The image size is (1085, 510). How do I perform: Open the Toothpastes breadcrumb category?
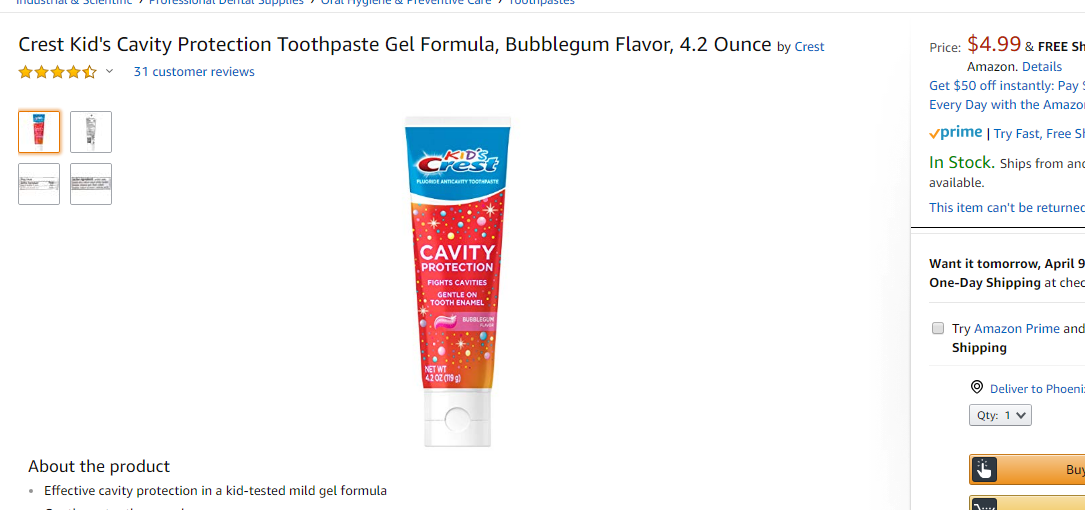coord(541,2)
